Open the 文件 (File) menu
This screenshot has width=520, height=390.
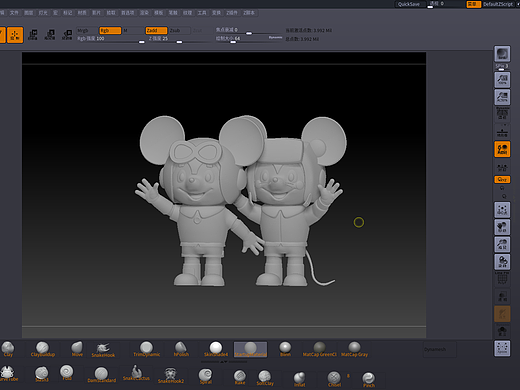pyautogui.click(x=14, y=13)
